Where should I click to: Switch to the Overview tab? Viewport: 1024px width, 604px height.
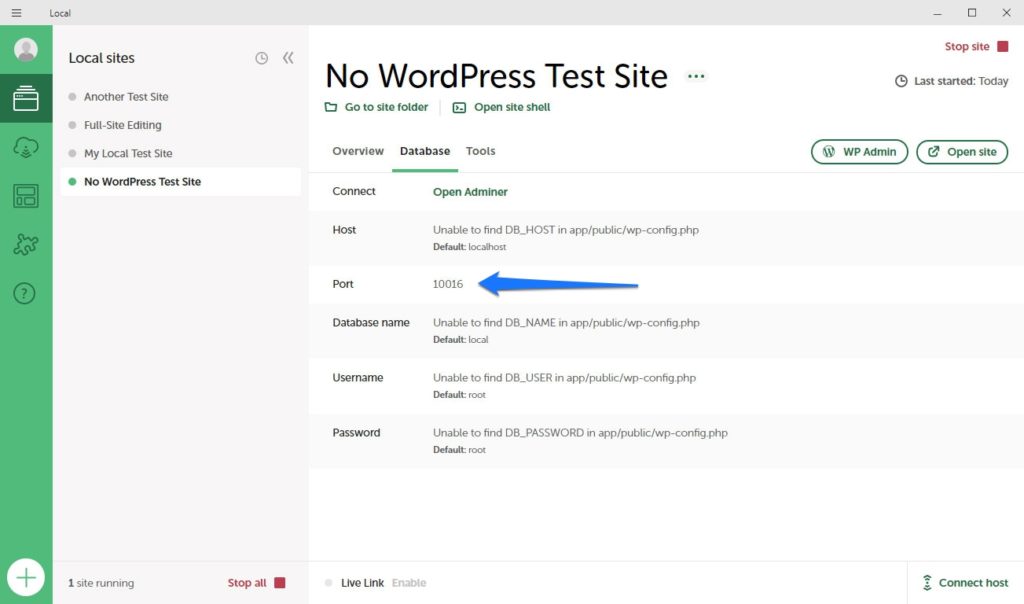click(x=358, y=151)
